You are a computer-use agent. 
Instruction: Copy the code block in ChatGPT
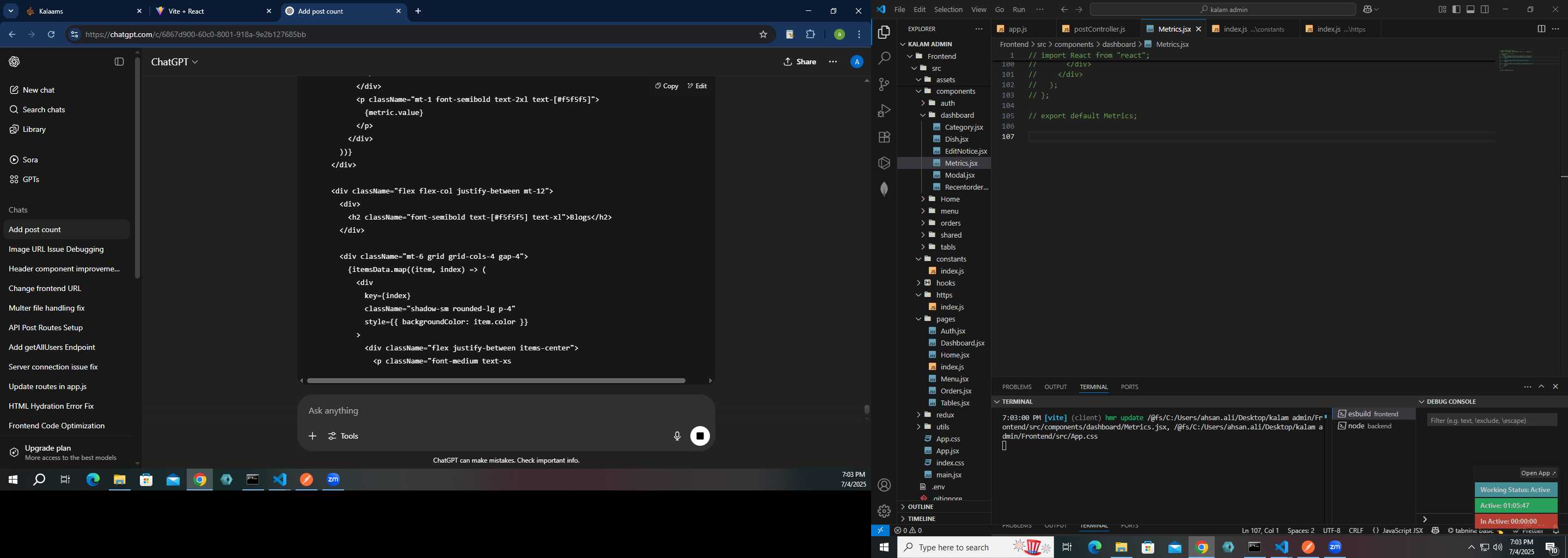pos(666,86)
